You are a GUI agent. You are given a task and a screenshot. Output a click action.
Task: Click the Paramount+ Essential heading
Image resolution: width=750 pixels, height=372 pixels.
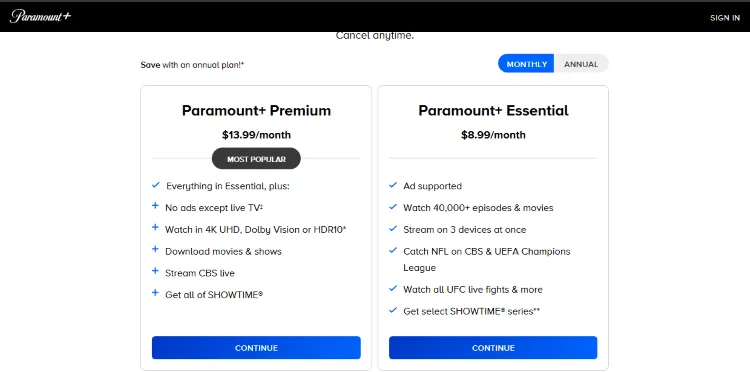pyautogui.click(x=493, y=110)
